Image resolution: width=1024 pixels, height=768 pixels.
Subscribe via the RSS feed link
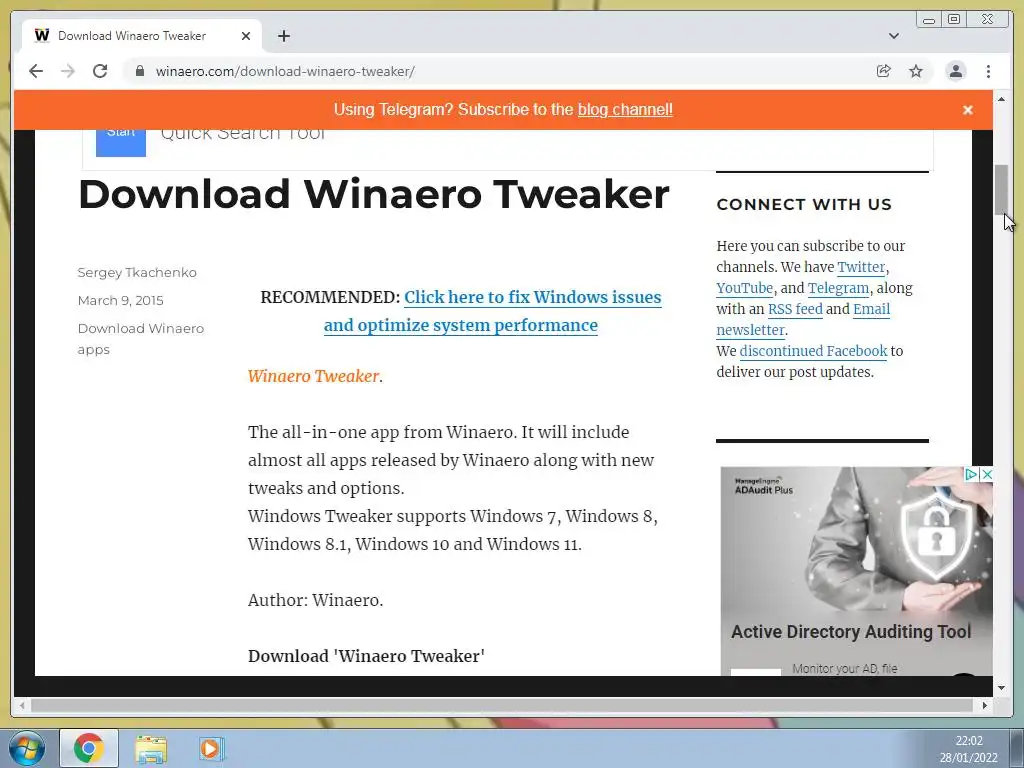[795, 309]
